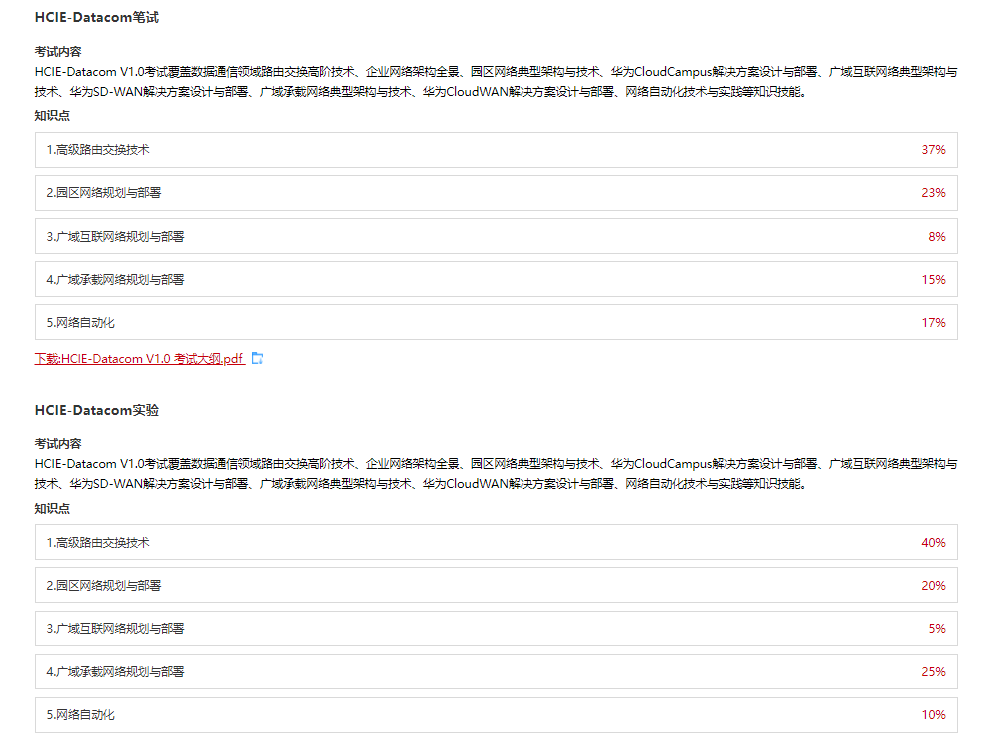The height and width of the screenshot is (742, 982).
Task: Click 3.广域互联网络规划与部署 row showing 8%
Action: pos(496,236)
